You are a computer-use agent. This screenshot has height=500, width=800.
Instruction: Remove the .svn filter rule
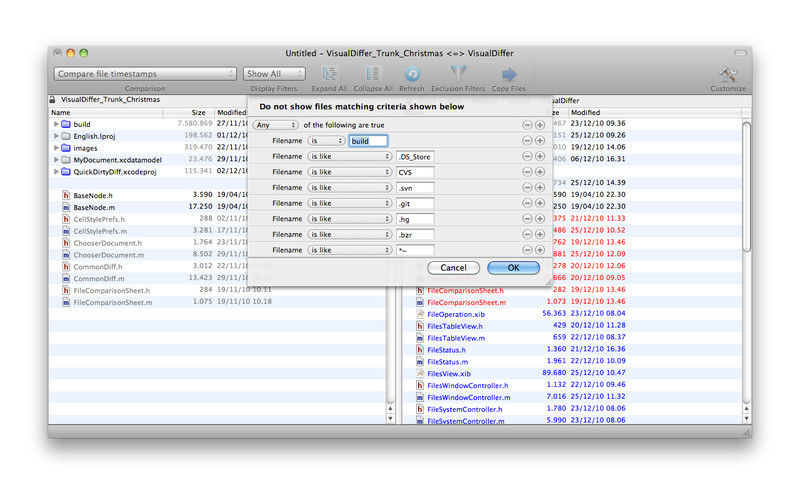coord(528,188)
